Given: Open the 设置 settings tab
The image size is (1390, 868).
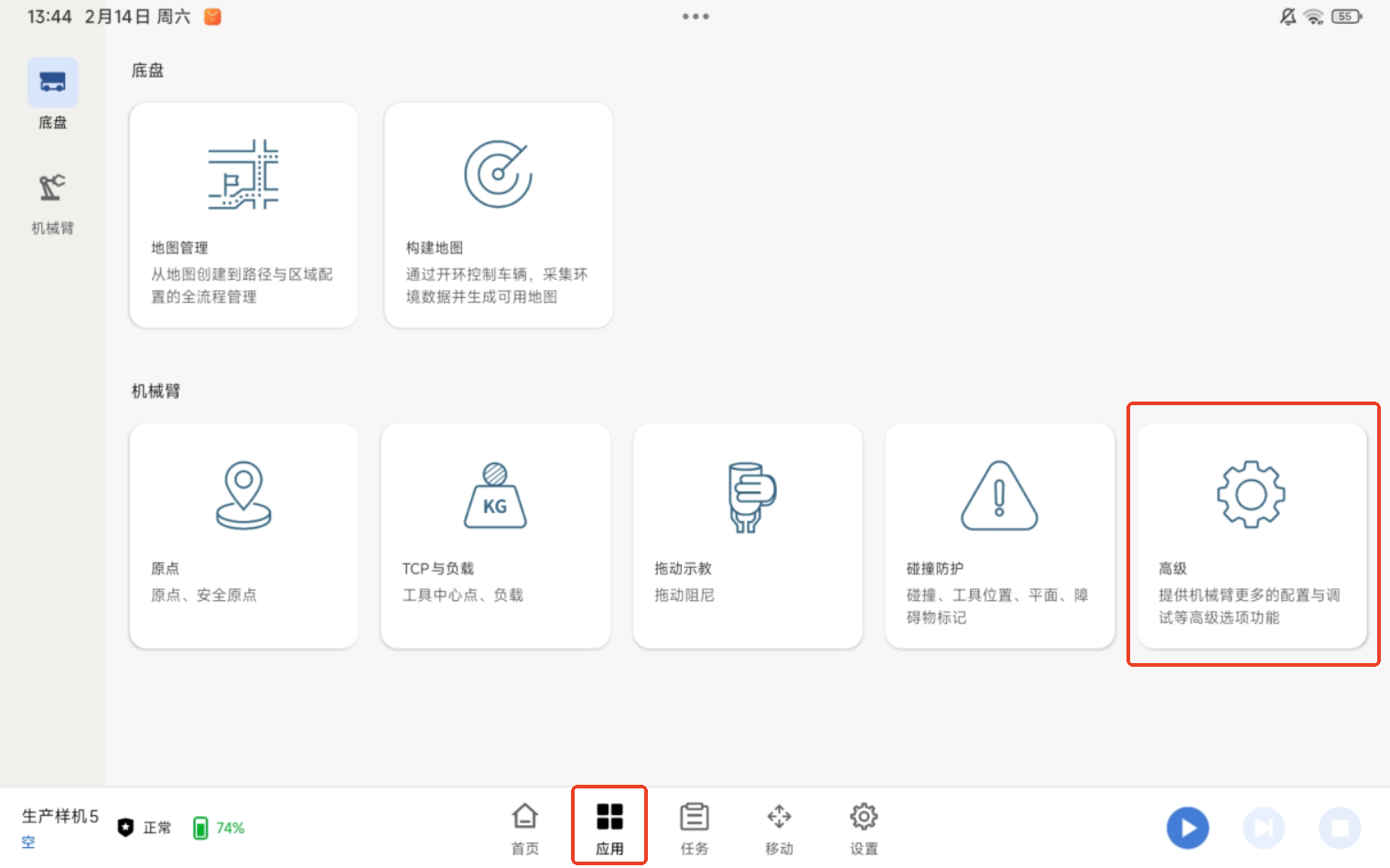Looking at the screenshot, I should [863, 828].
